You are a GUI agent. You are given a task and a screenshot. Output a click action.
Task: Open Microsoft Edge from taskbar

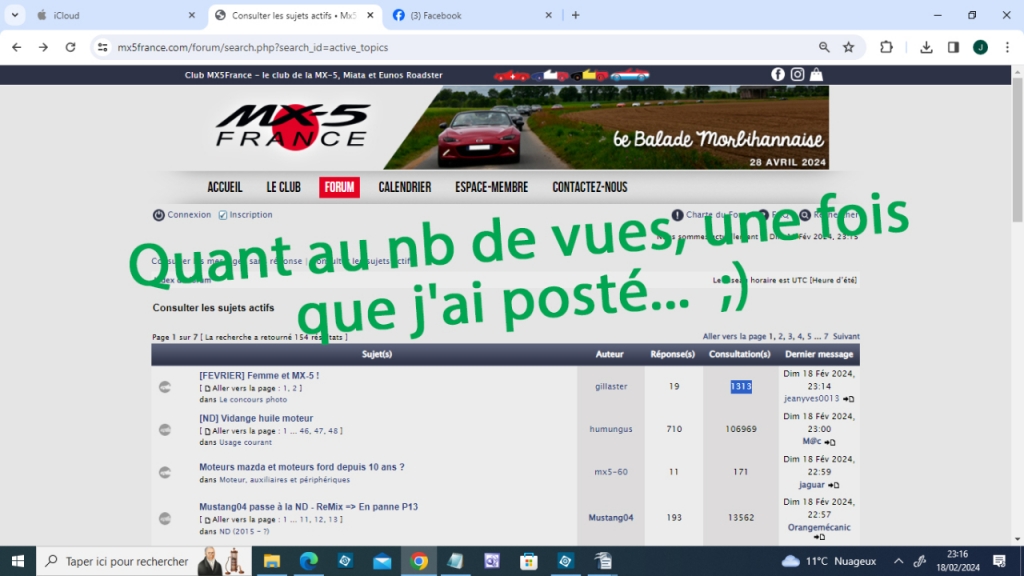point(308,561)
